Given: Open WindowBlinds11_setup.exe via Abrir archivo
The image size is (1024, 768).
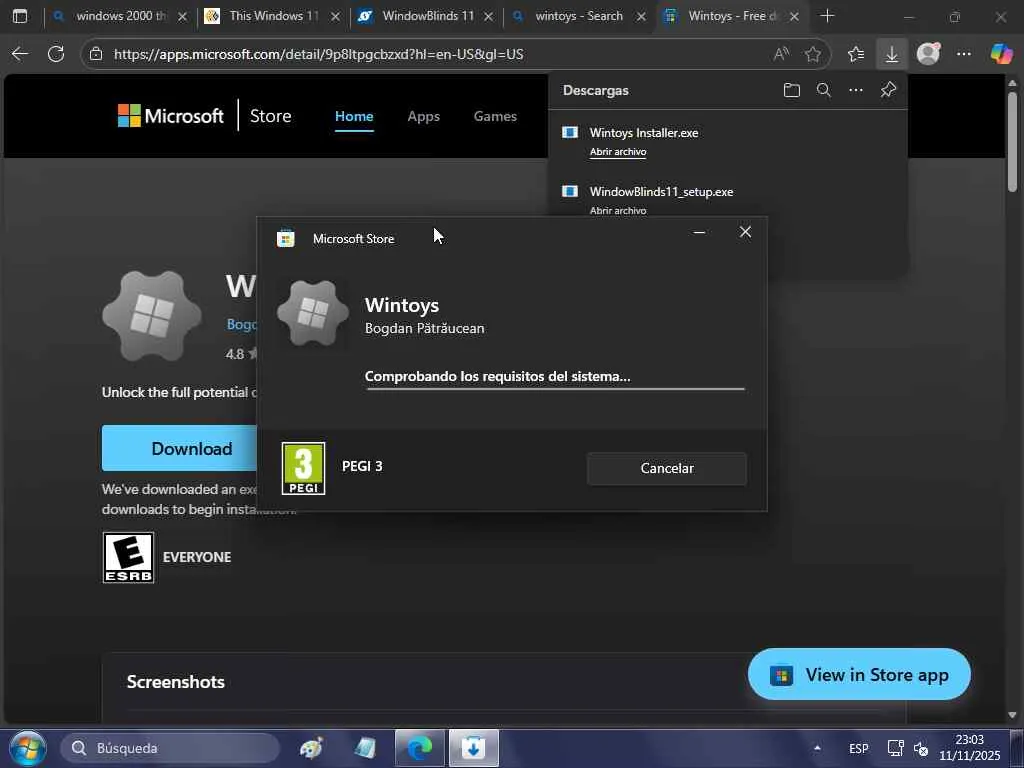Looking at the screenshot, I should 618,210.
